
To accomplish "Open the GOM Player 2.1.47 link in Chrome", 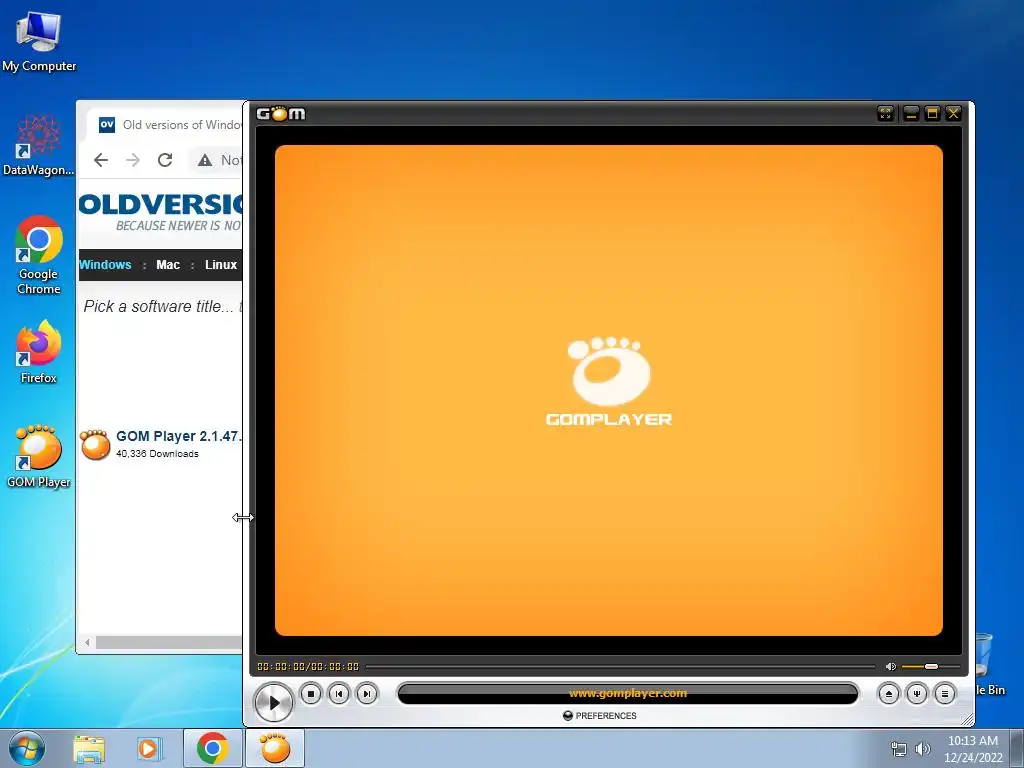I will click(179, 436).
